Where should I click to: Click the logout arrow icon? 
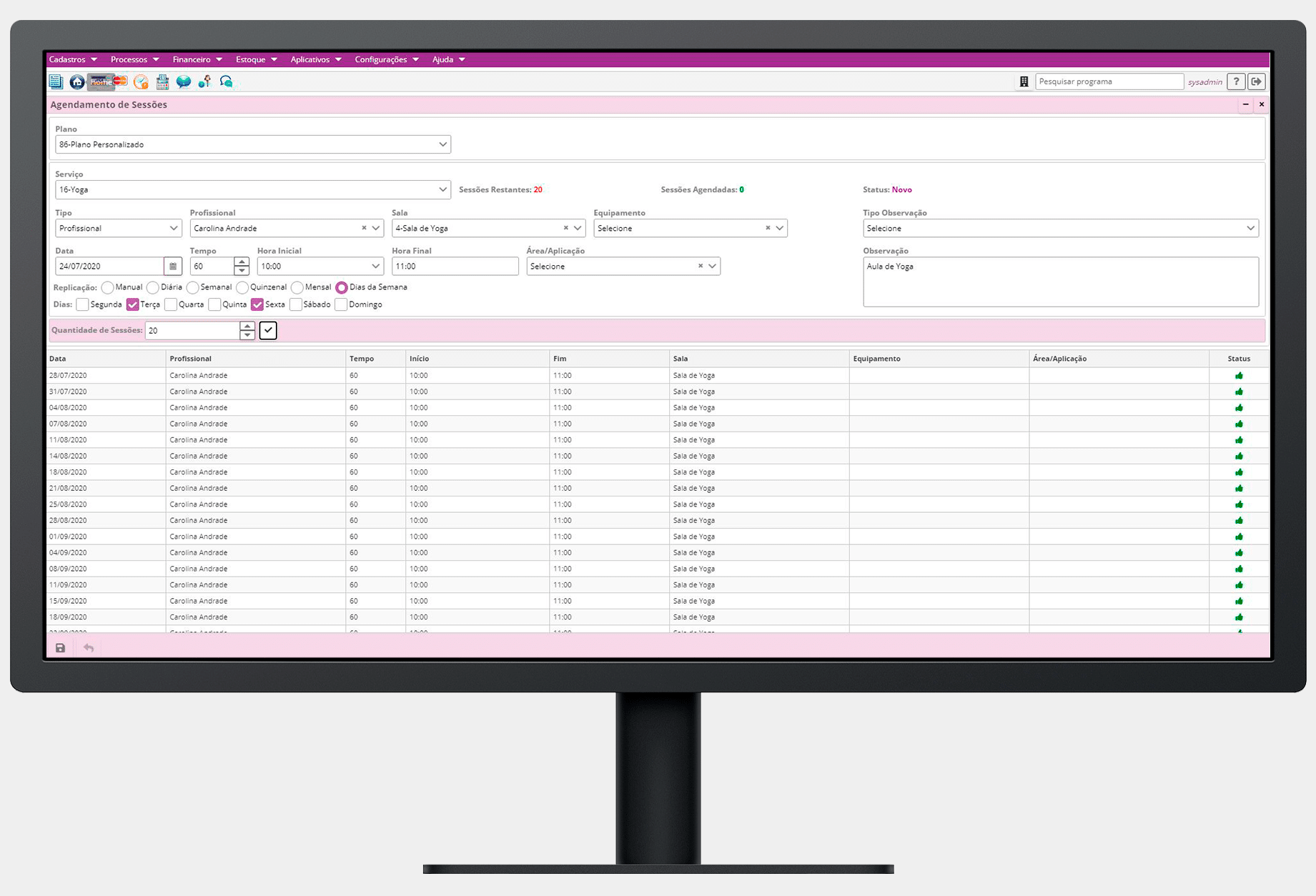[x=1256, y=82]
